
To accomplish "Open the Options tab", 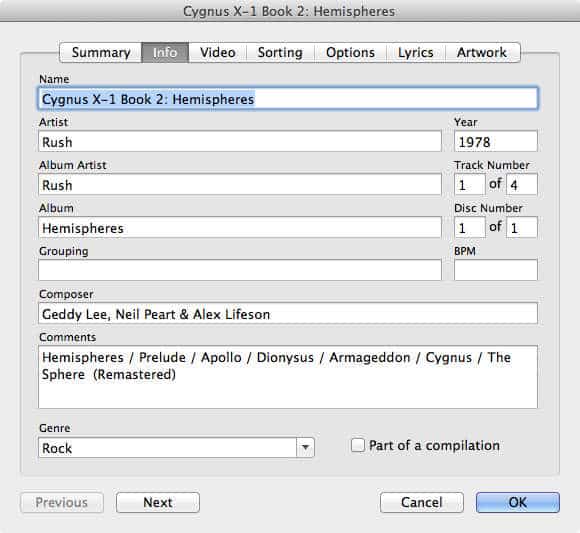I will tap(350, 53).
